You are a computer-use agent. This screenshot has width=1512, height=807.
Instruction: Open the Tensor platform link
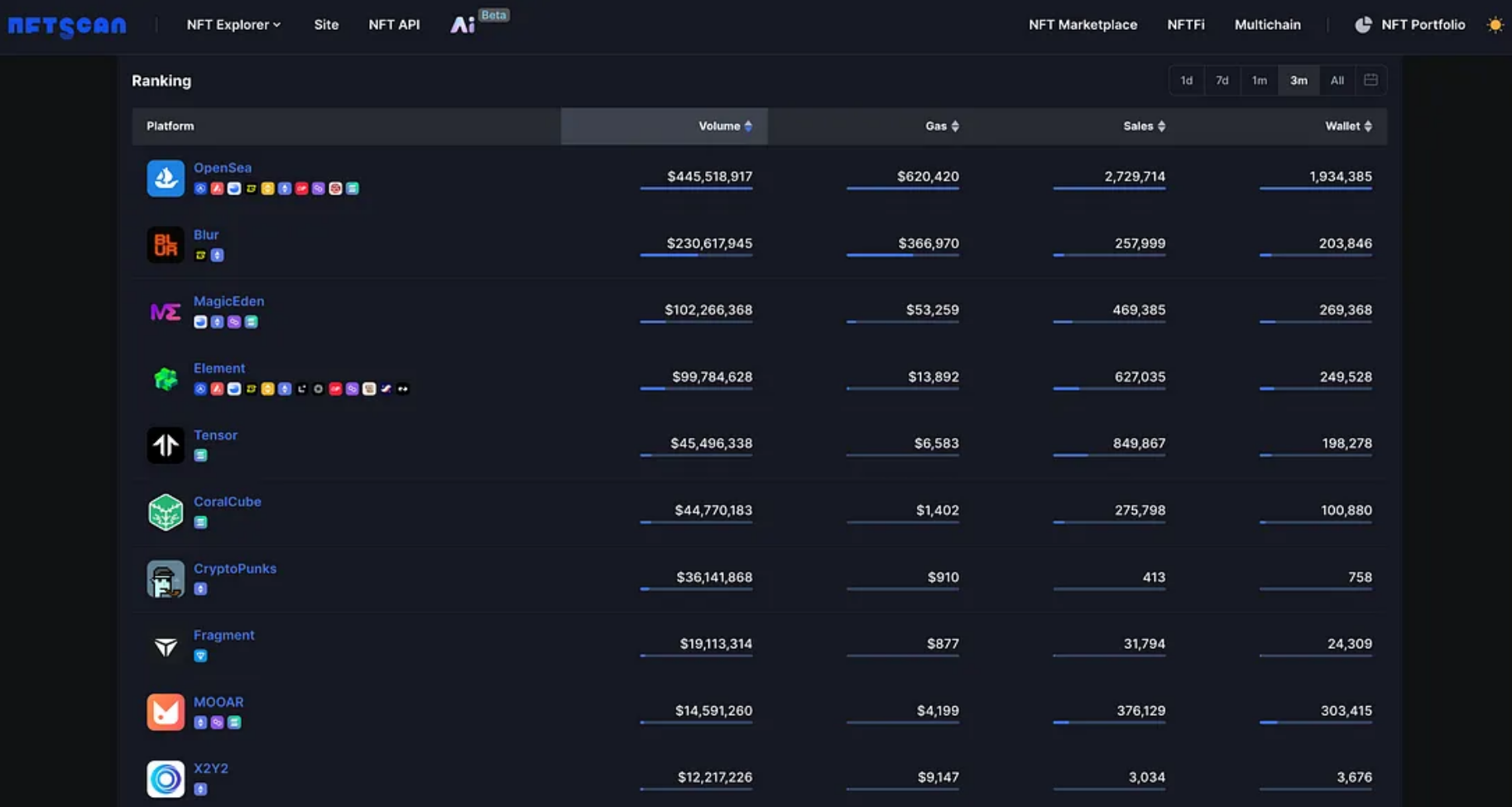click(x=215, y=435)
